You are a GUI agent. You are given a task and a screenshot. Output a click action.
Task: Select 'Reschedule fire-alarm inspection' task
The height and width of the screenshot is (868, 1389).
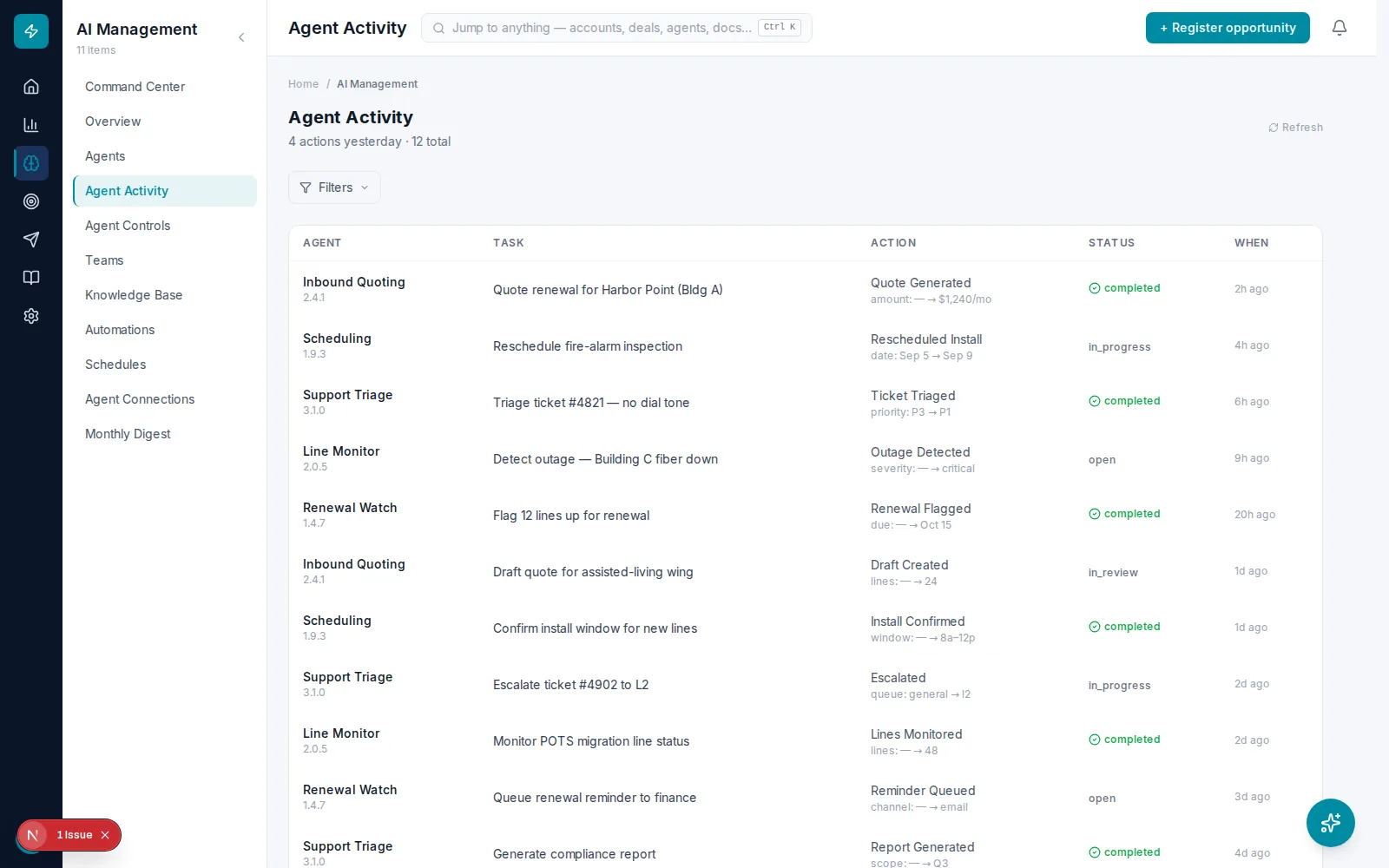click(588, 346)
